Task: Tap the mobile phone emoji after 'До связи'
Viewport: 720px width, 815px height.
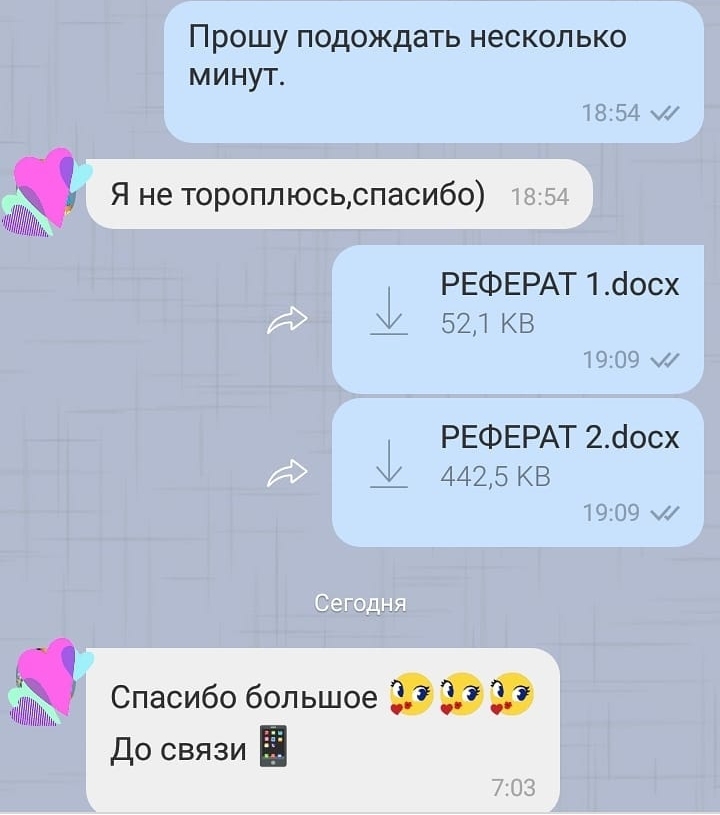Action: click(x=273, y=746)
